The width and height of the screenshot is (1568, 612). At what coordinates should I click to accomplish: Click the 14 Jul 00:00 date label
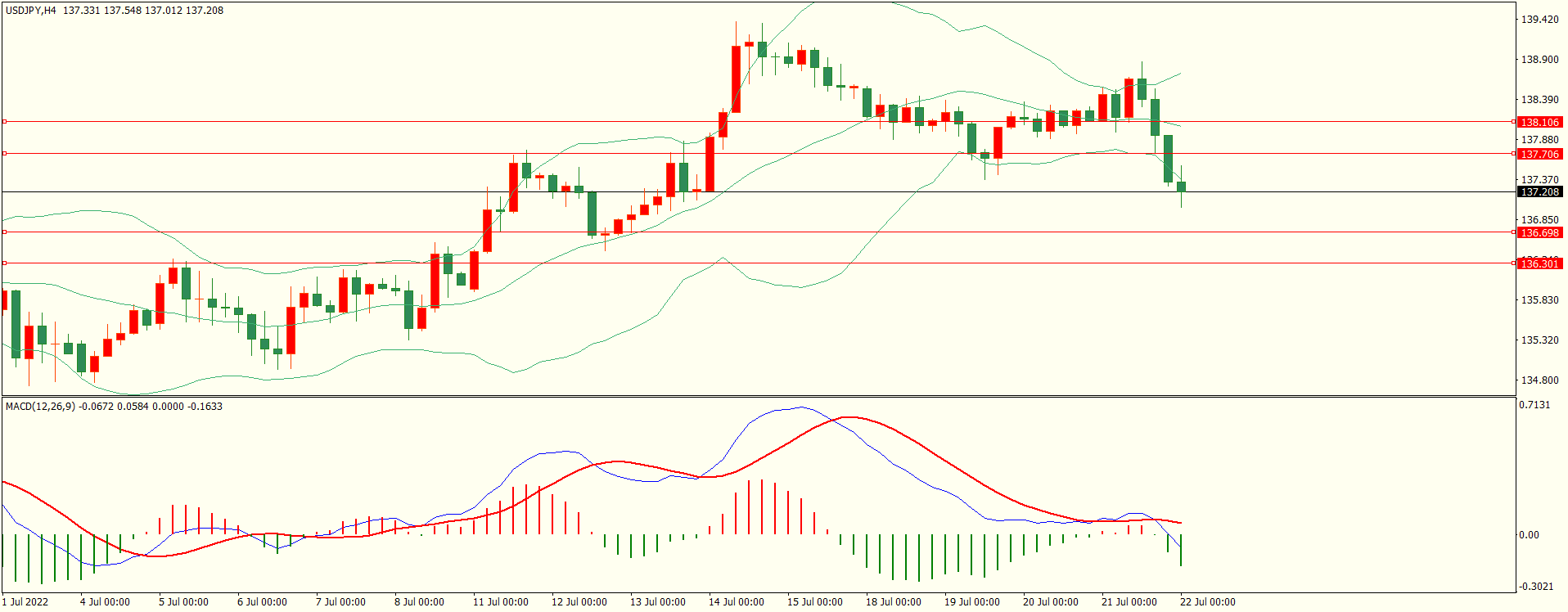pos(737,602)
